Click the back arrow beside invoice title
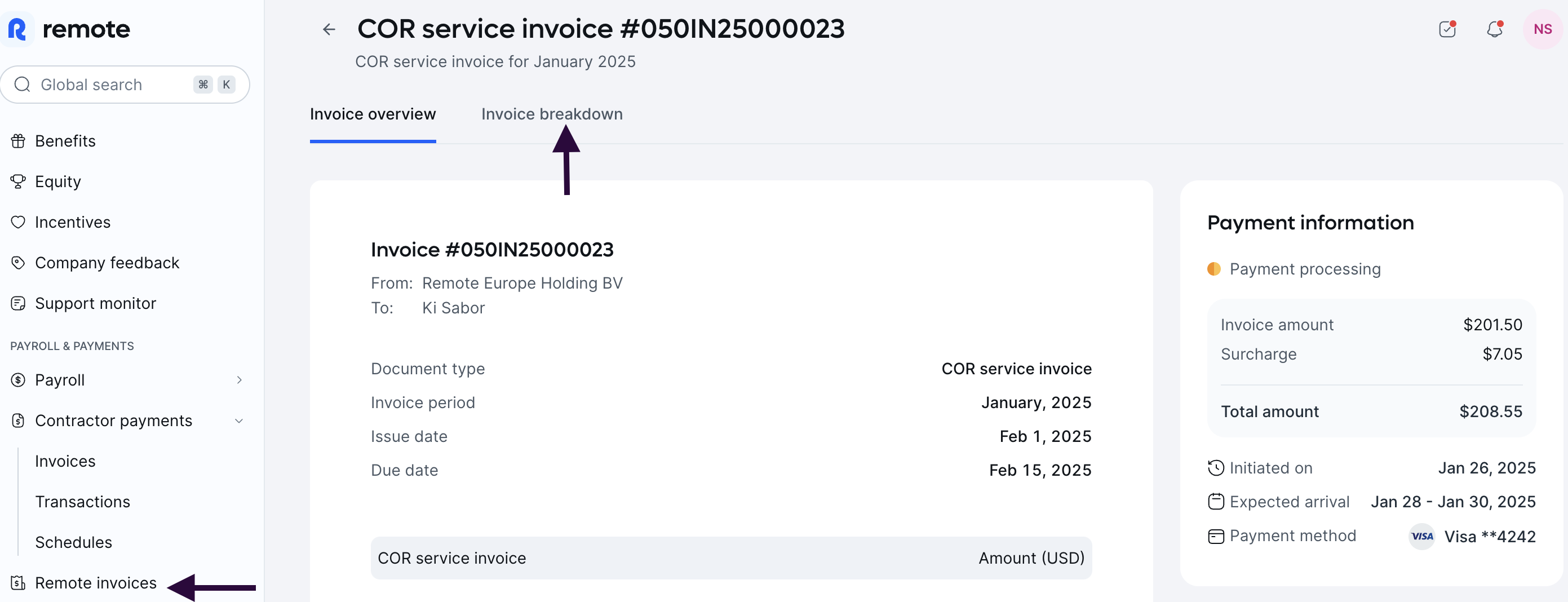 [329, 29]
